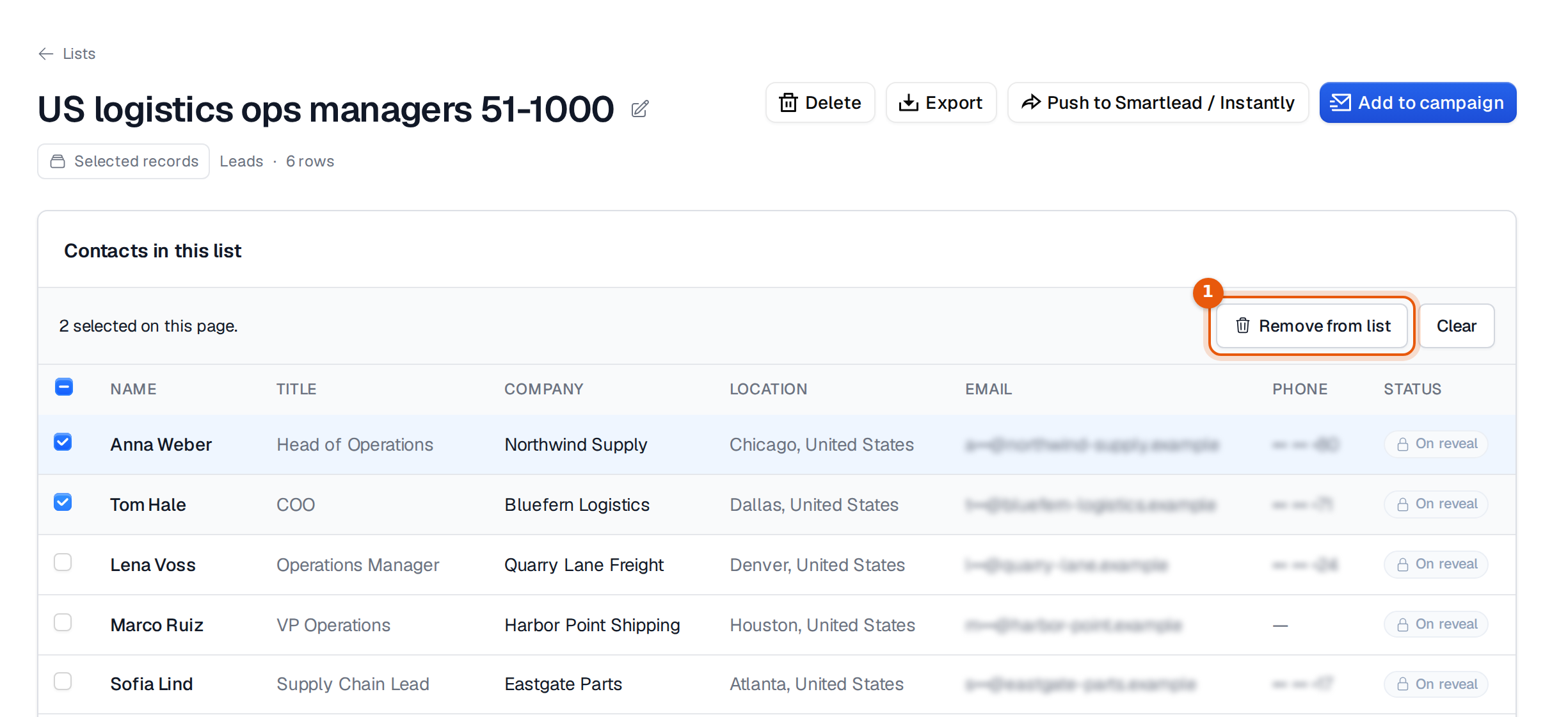Open Marco Ruiz contact name
The height and width of the screenshot is (717, 1568).
tap(157, 625)
